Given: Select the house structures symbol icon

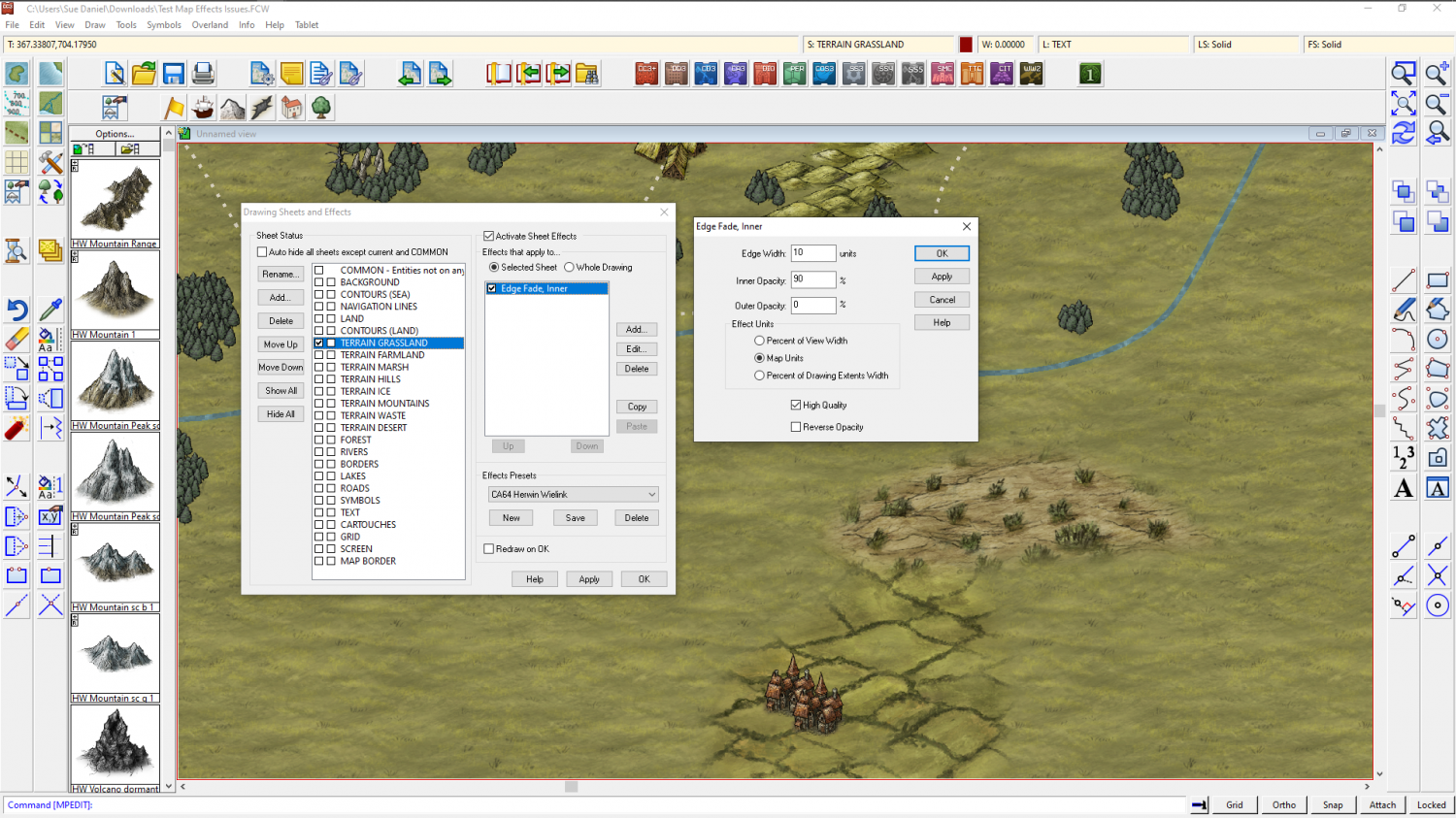Looking at the screenshot, I should point(291,107).
